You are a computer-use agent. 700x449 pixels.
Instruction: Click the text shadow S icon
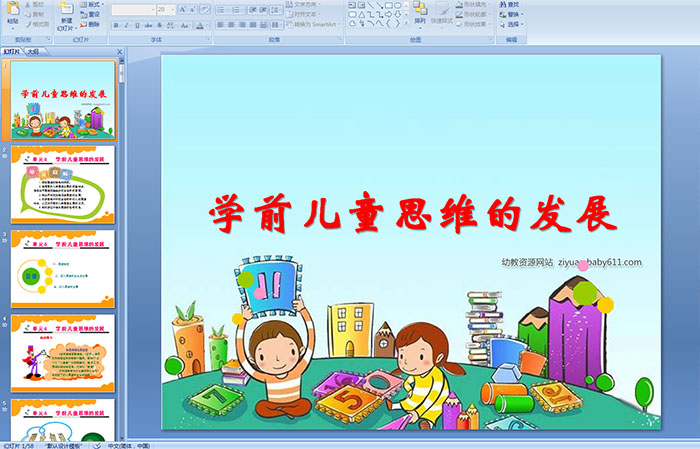tap(159, 25)
